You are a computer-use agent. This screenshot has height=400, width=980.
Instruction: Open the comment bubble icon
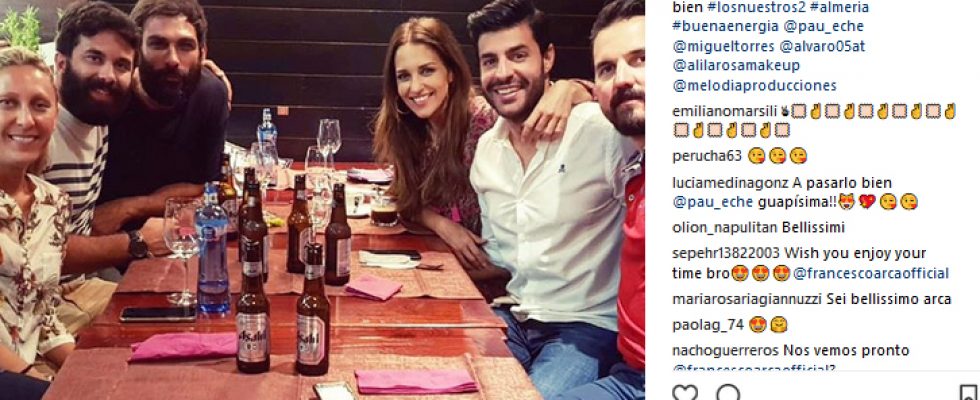point(728,393)
